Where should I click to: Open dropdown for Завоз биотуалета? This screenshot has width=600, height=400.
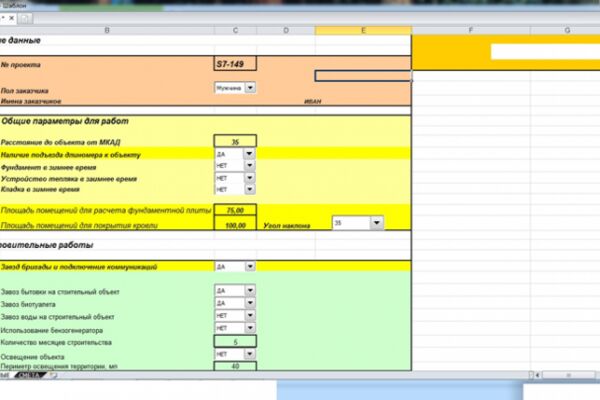pos(250,303)
